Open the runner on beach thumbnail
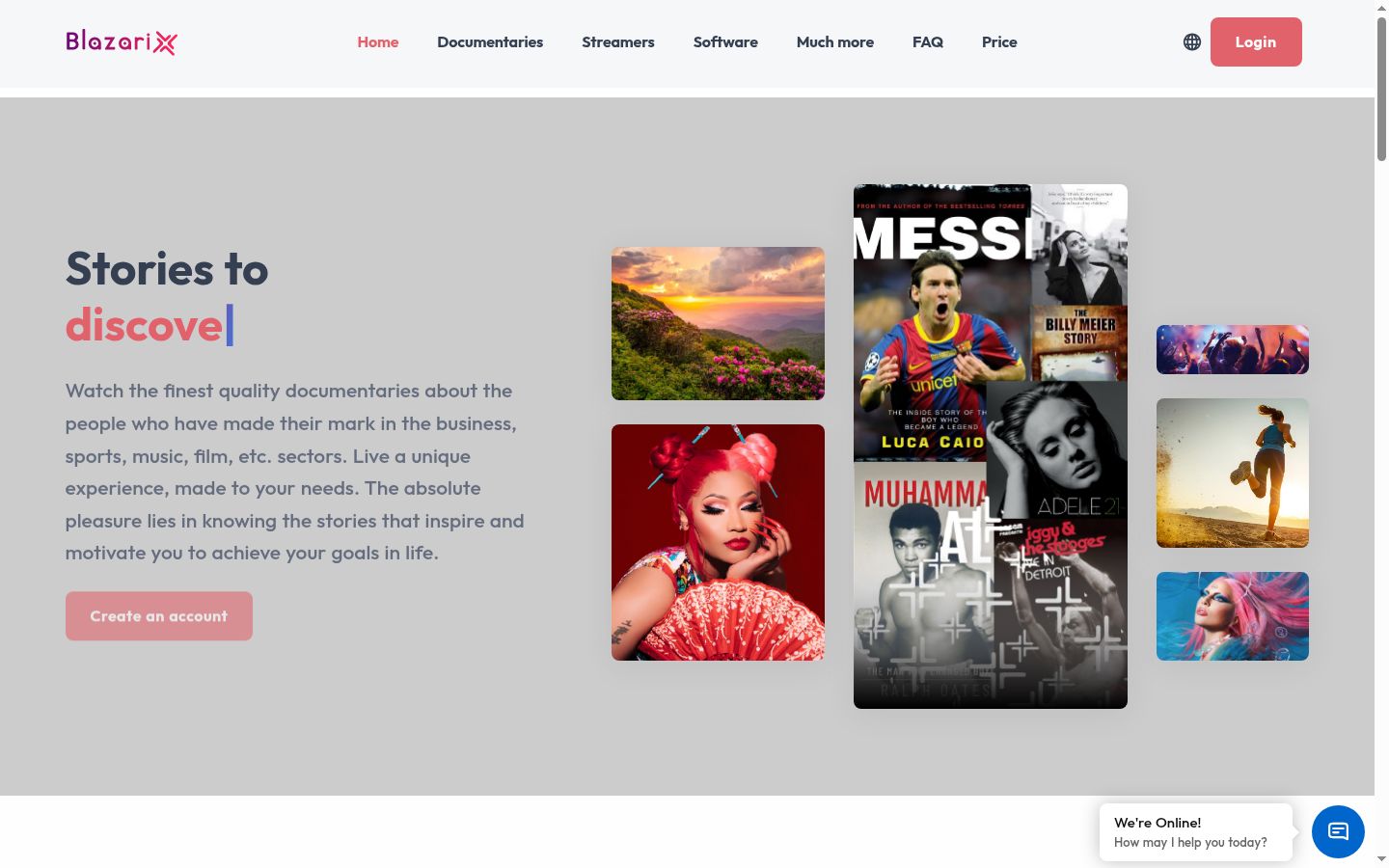Viewport: 1389px width, 868px height. [1233, 473]
